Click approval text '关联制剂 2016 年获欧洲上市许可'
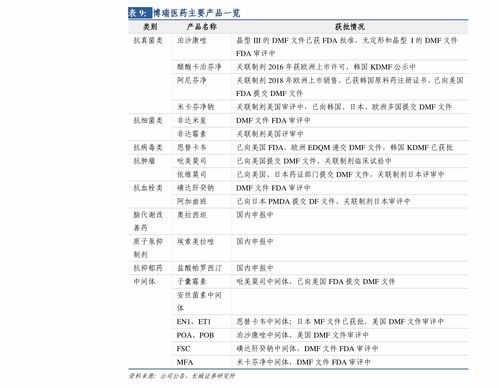Viewport: 499px width, 388px height. (291, 67)
